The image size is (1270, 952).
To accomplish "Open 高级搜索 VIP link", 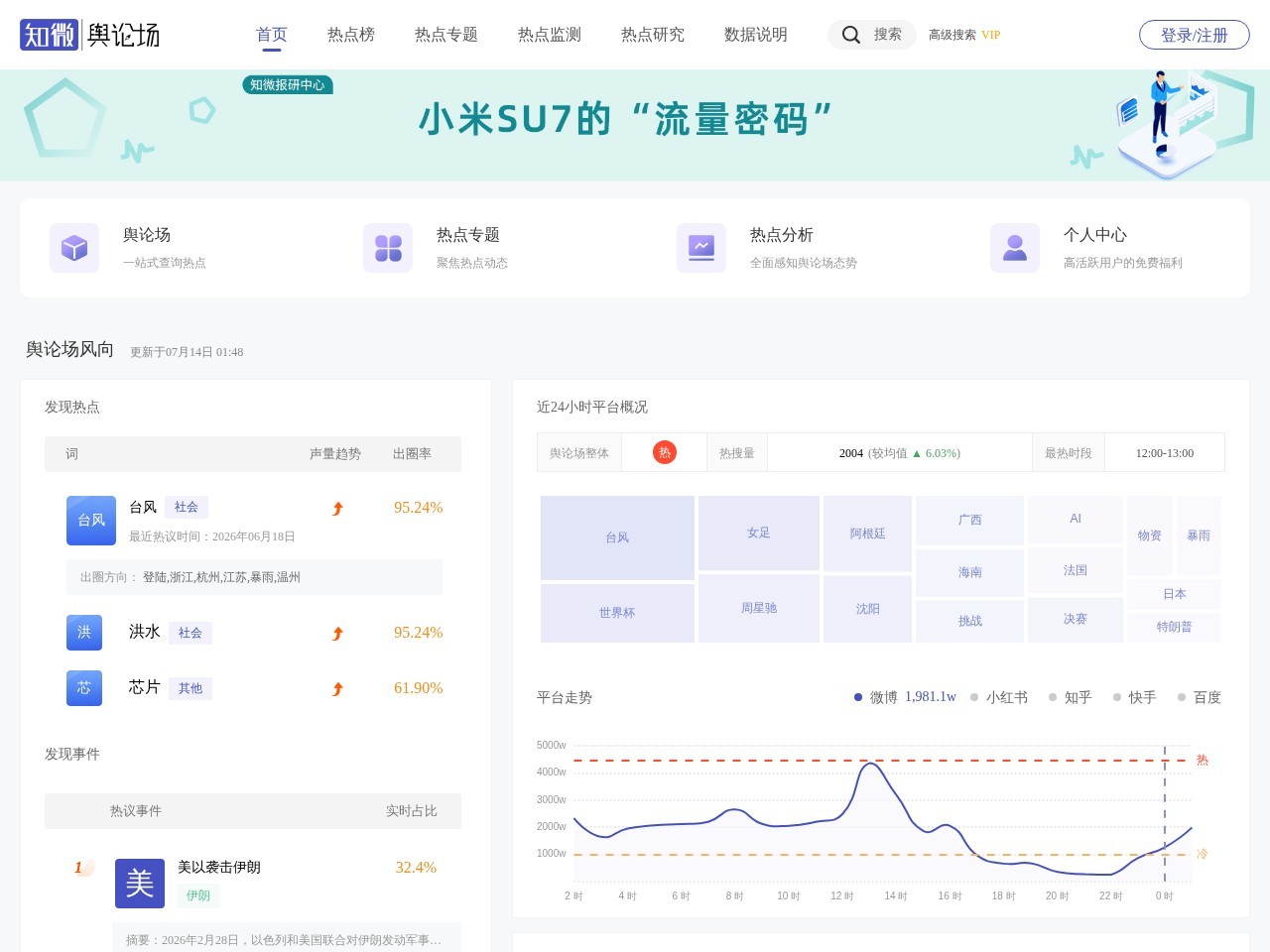I will pyautogui.click(x=964, y=35).
